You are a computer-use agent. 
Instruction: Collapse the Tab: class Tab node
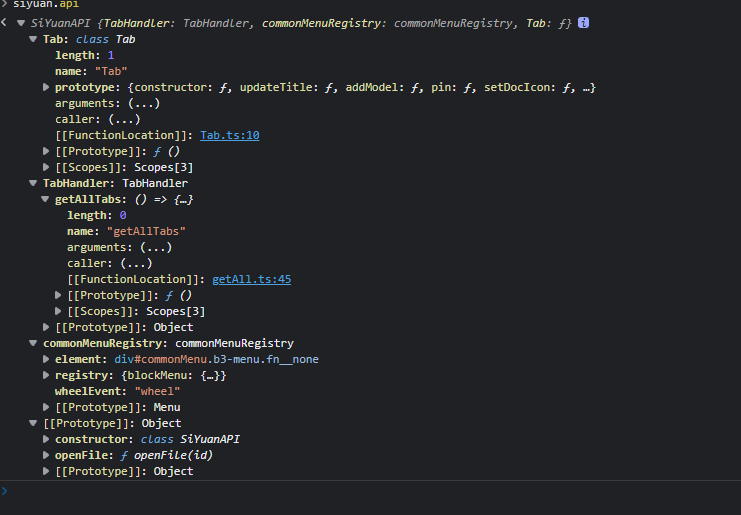pyautogui.click(x=33, y=39)
